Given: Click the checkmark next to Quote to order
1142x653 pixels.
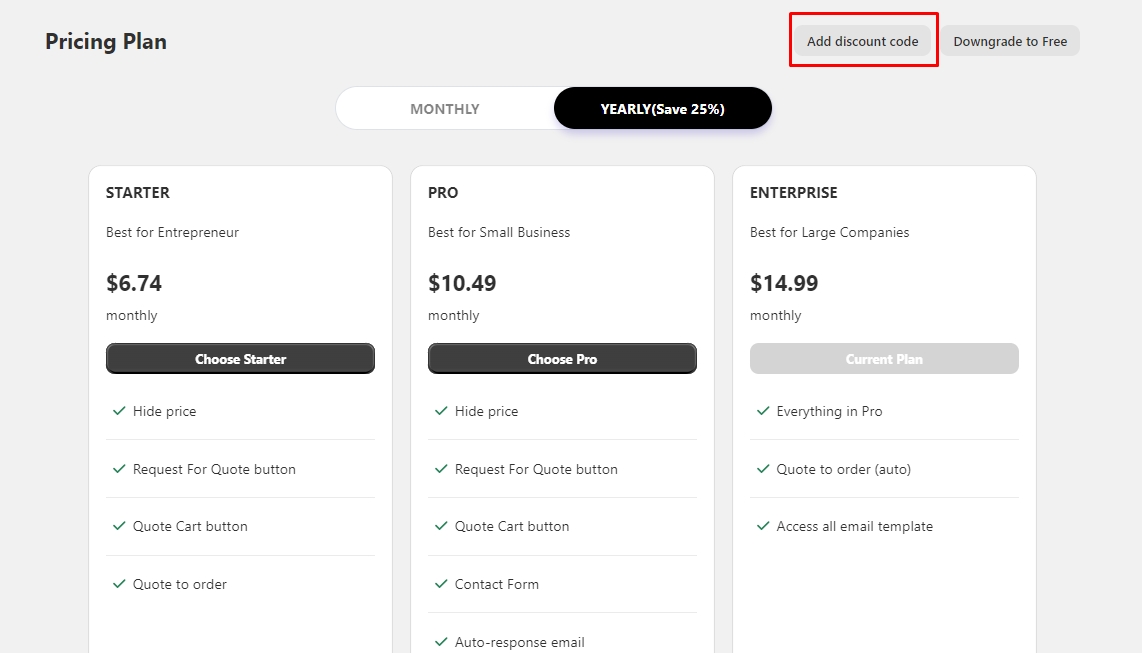Looking at the screenshot, I should [x=119, y=584].
